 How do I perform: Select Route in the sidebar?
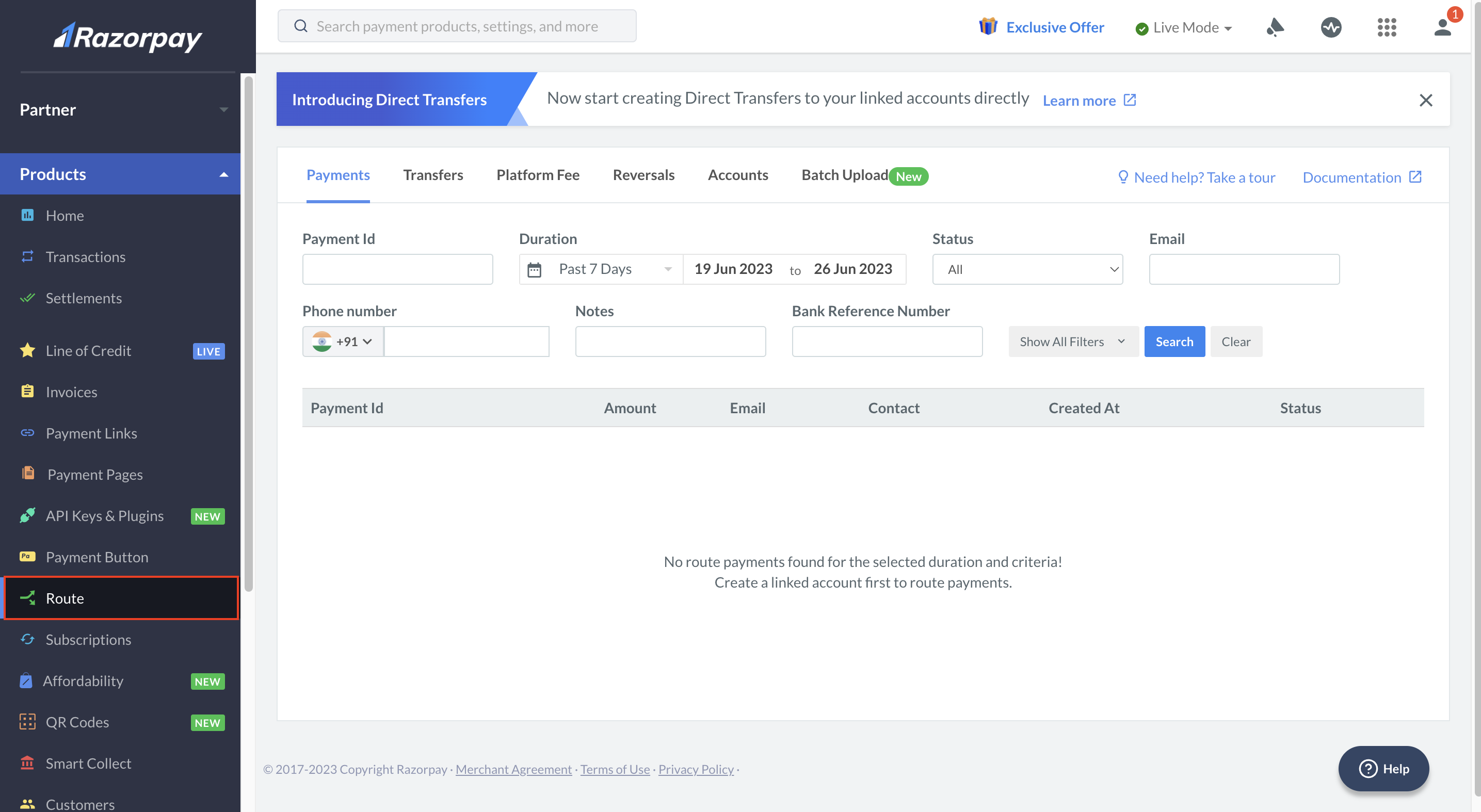click(121, 597)
